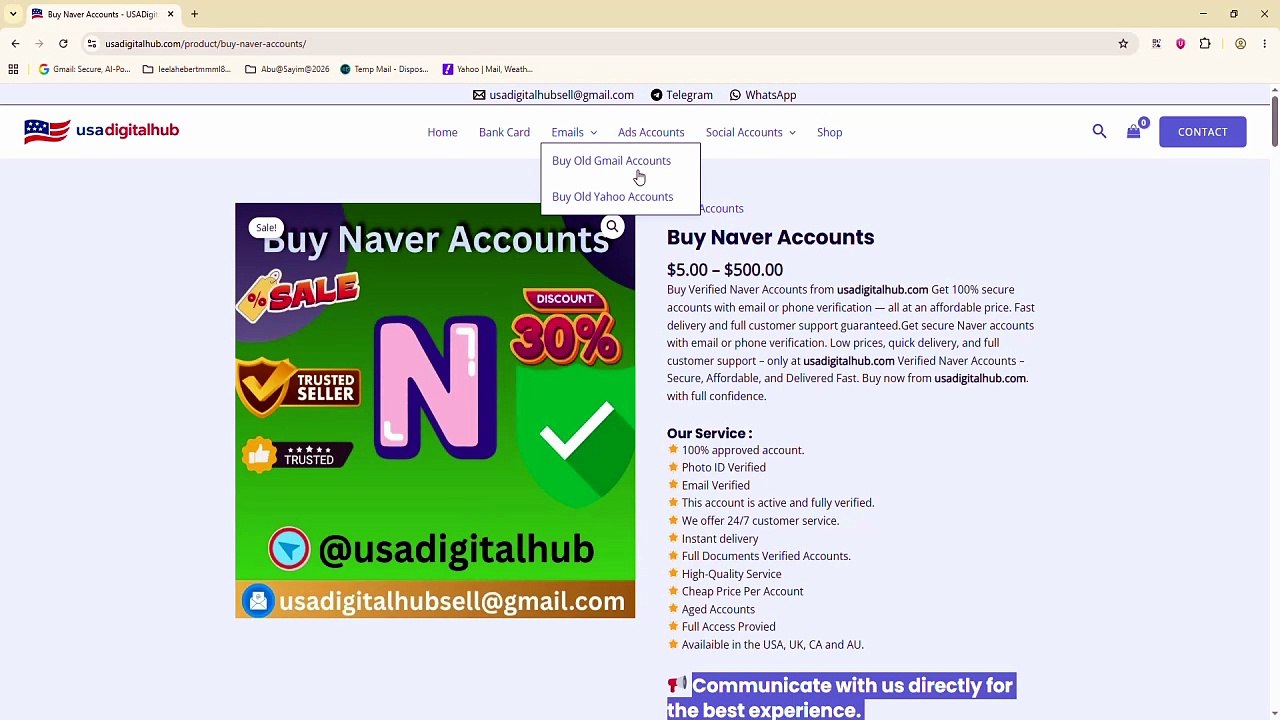The height and width of the screenshot is (720, 1280).
Task: Click the usadigitalhub logo
Action: pos(102,131)
